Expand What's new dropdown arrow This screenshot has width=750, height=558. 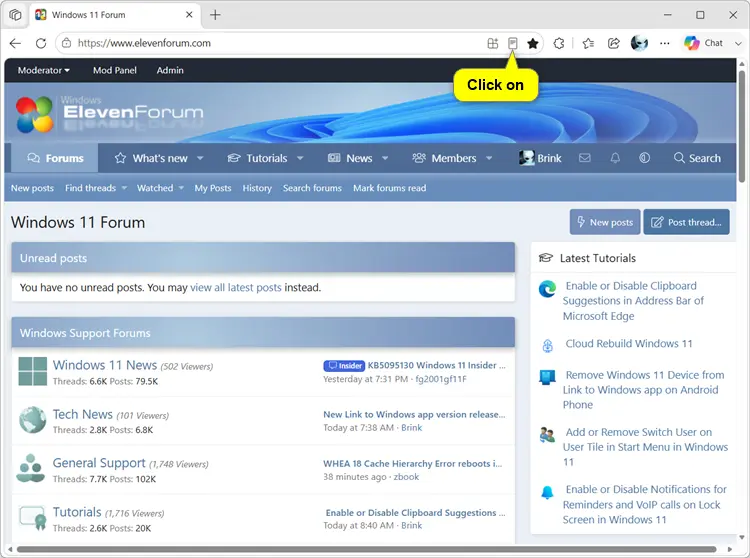pyautogui.click(x=200, y=158)
